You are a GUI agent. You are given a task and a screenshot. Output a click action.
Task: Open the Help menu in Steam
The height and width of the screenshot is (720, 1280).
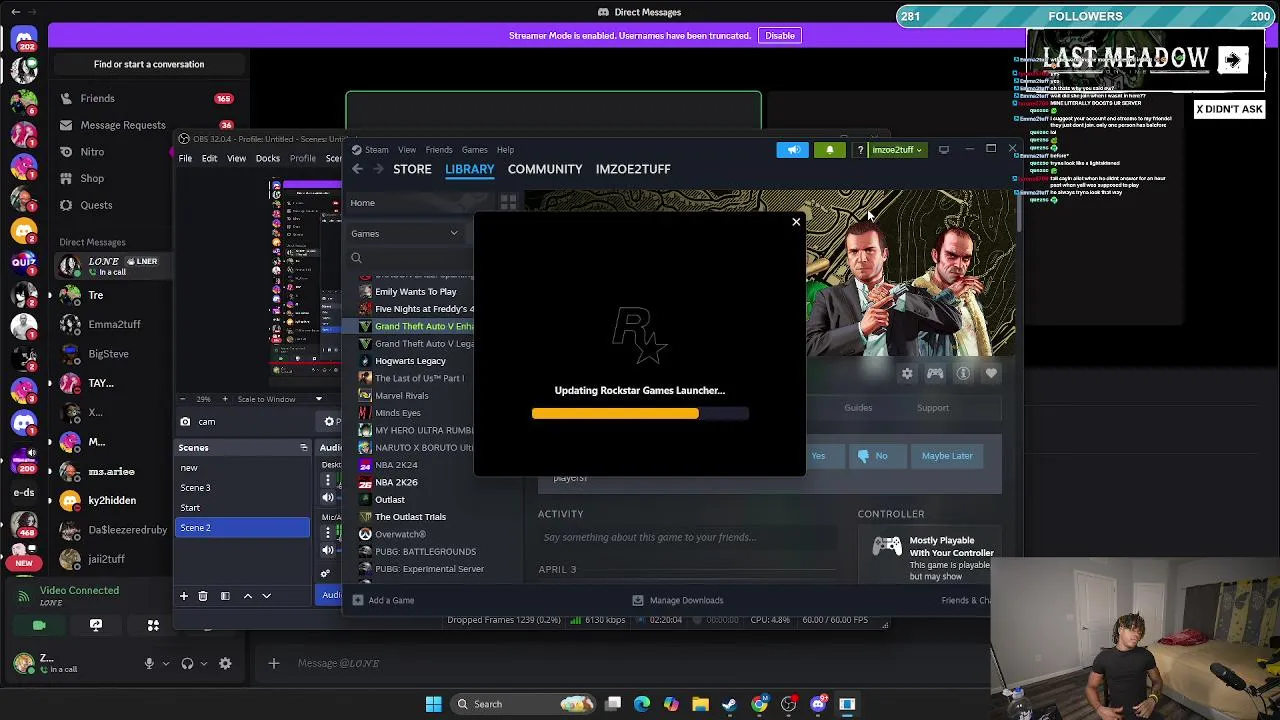505,150
